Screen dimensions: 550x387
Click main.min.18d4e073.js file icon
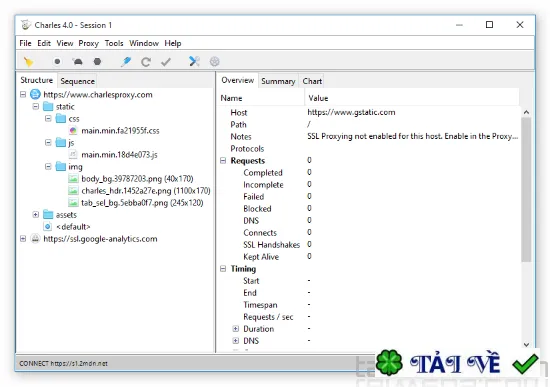pos(73,154)
